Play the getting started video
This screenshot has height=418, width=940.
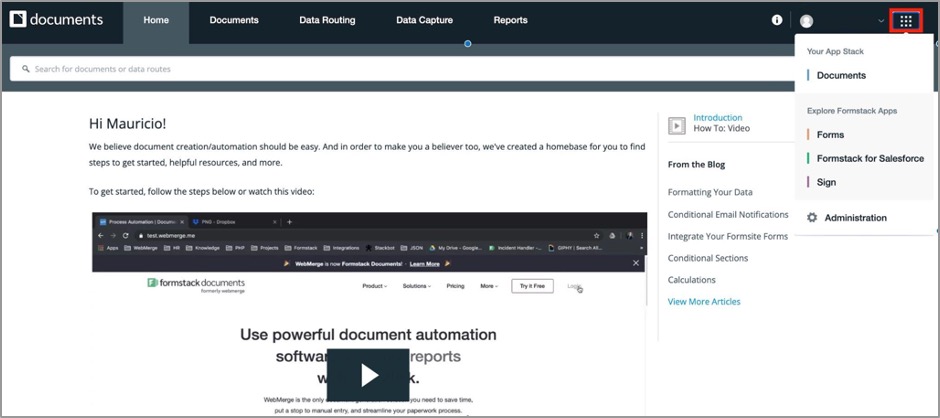(369, 374)
